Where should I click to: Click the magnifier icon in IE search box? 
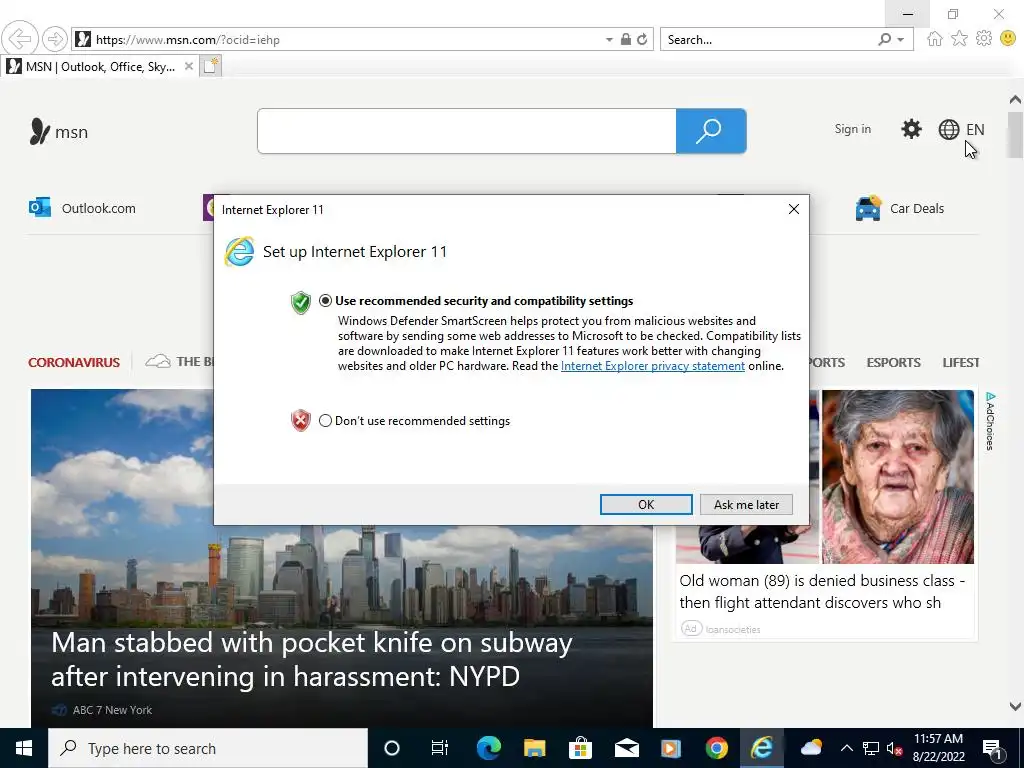(x=885, y=39)
